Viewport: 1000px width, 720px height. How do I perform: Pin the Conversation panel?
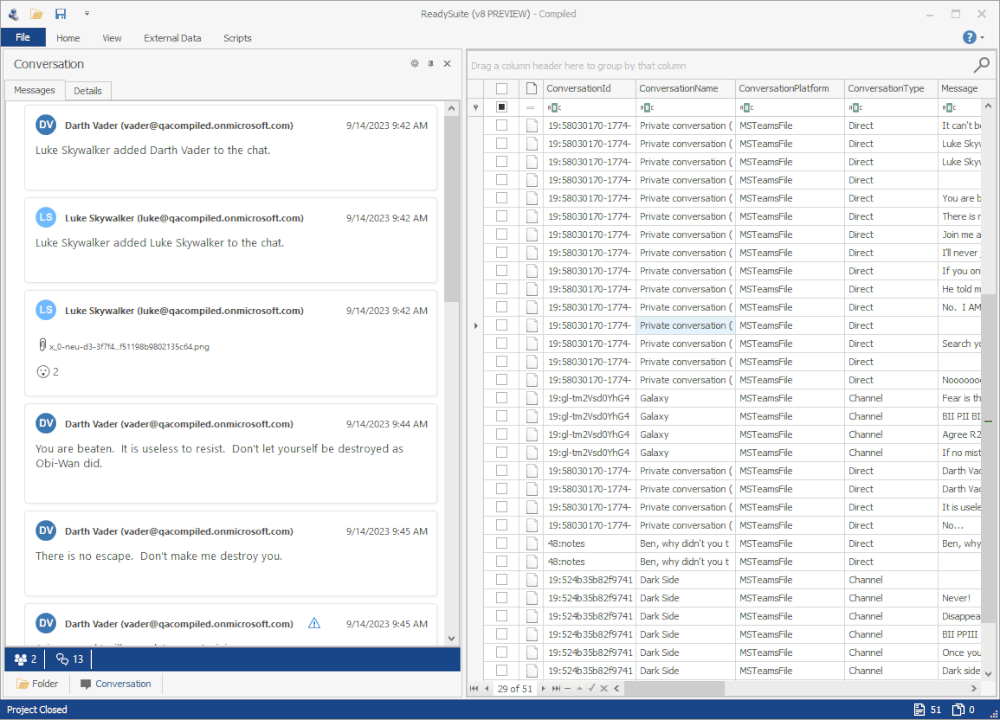tap(431, 64)
